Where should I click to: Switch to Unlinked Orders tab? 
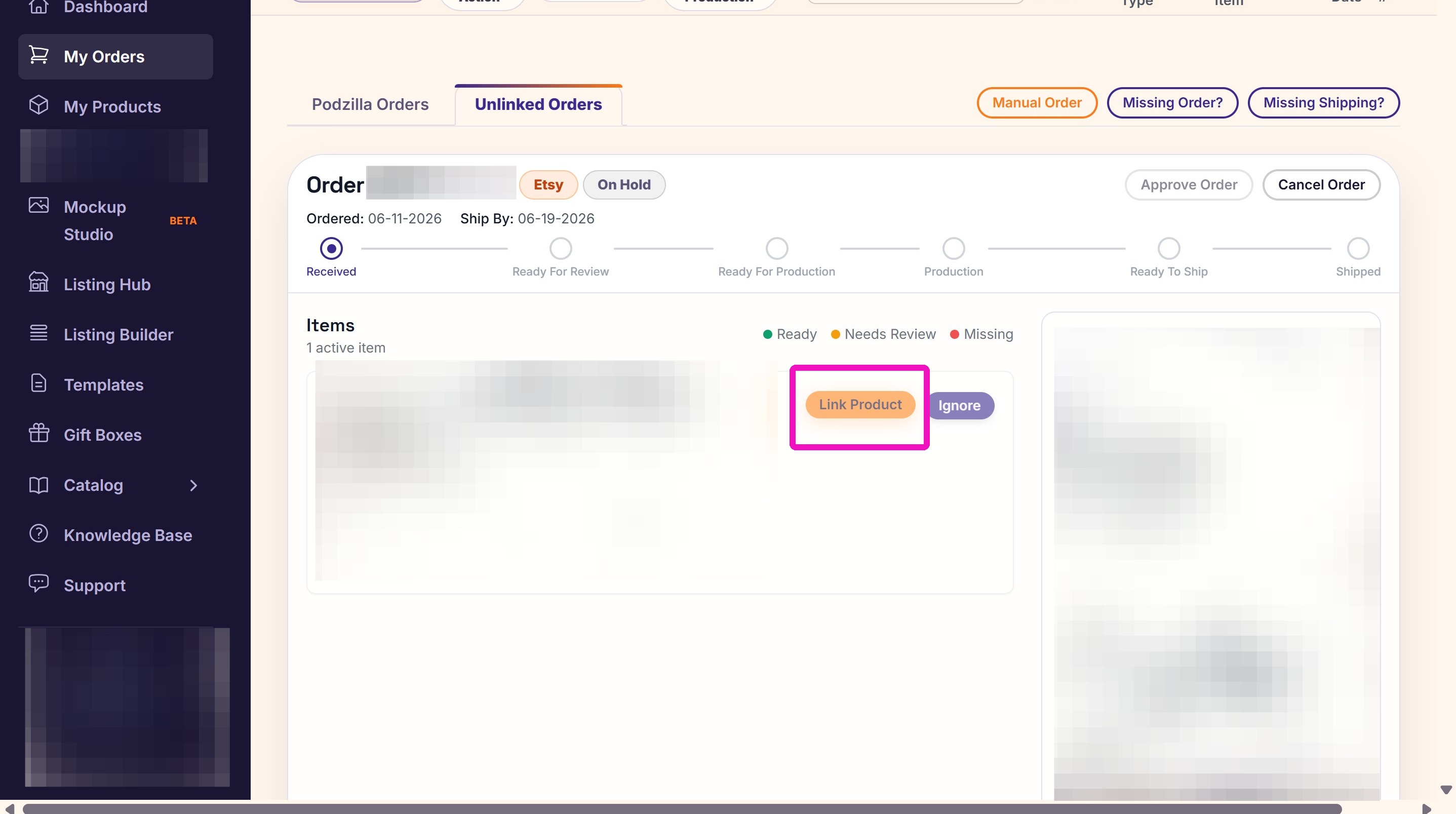click(x=538, y=104)
